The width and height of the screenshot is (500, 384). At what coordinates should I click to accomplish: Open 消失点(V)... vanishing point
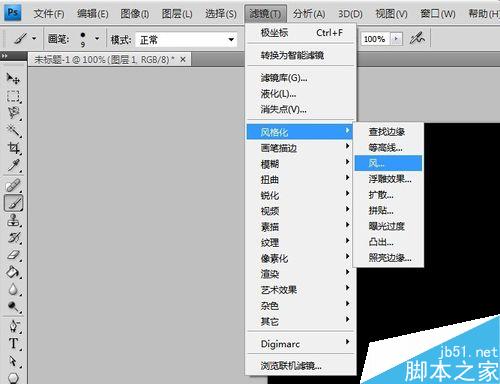coord(301,109)
